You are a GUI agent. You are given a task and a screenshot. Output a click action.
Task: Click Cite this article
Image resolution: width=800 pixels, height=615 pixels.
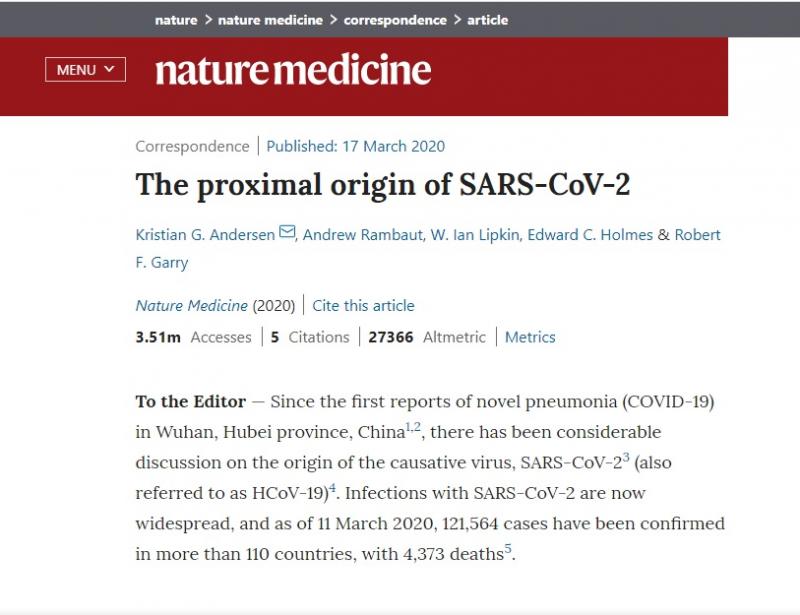pyautogui.click(x=363, y=306)
